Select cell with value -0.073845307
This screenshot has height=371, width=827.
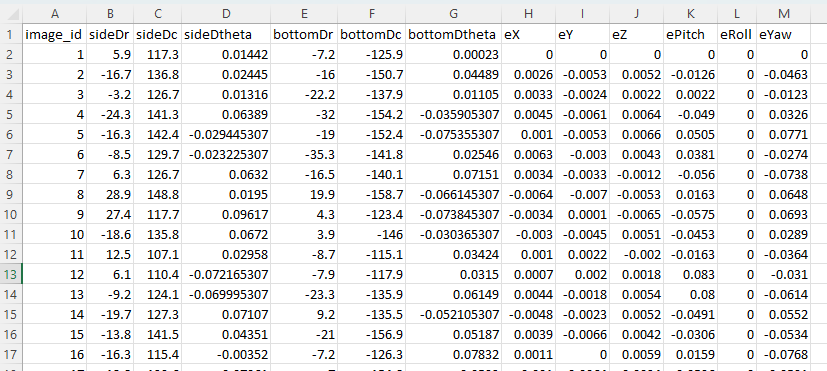click(453, 214)
